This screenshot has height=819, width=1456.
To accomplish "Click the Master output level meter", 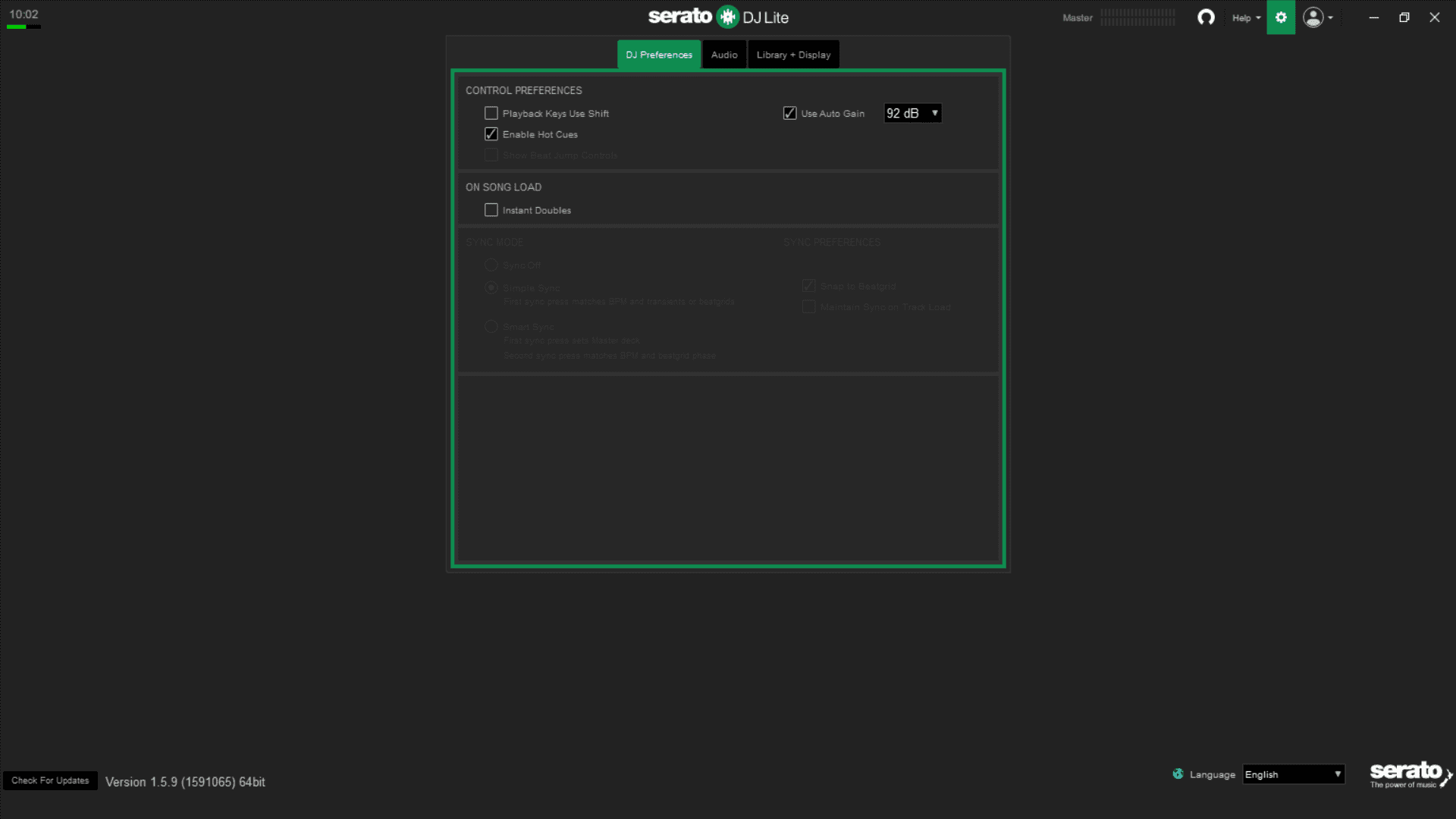I will pyautogui.click(x=1137, y=17).
